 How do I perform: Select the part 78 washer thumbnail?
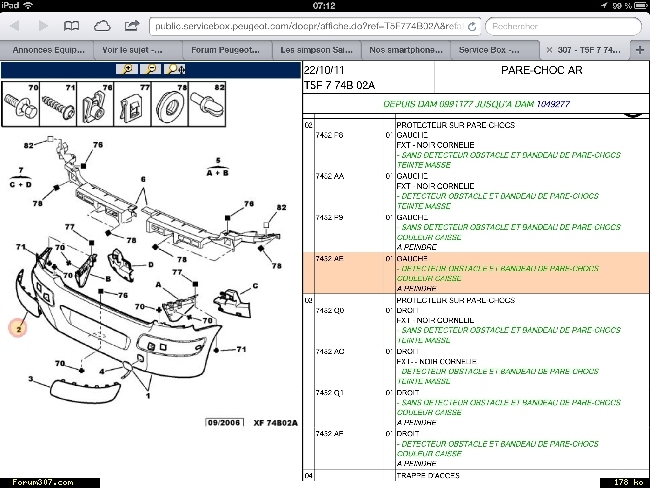[170, 104]
